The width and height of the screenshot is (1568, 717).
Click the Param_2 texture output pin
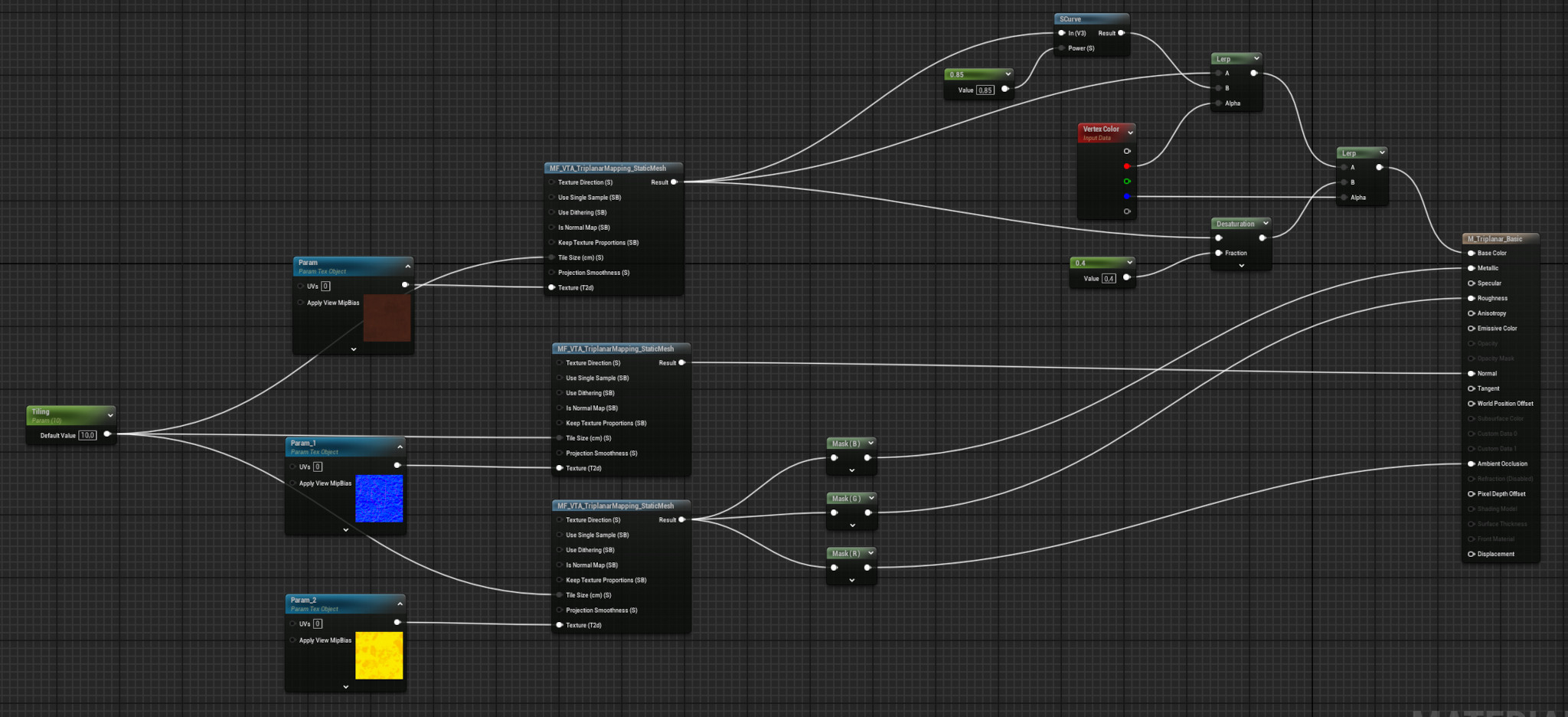(x=397, y=623)
